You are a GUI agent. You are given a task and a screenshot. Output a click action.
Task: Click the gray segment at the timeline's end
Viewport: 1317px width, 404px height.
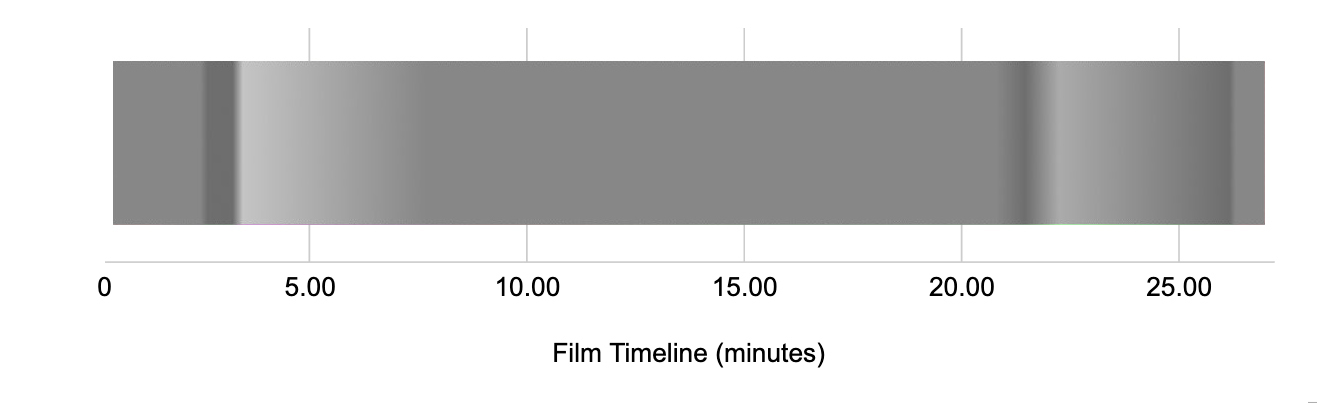point(1250,143)
